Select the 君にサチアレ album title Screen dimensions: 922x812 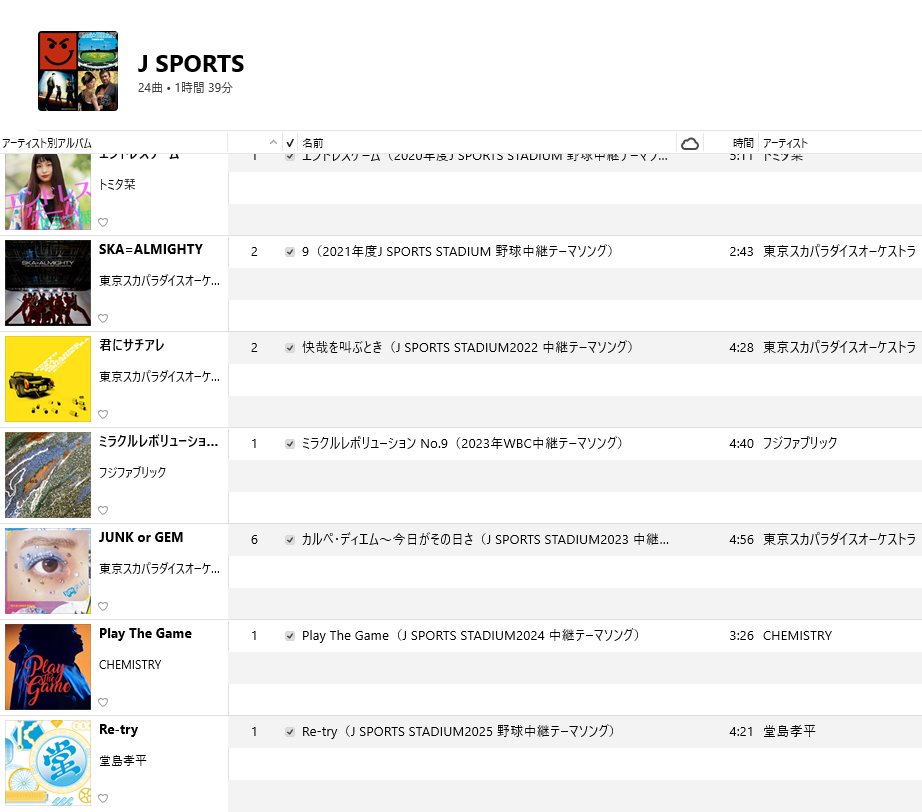point(131,345)
